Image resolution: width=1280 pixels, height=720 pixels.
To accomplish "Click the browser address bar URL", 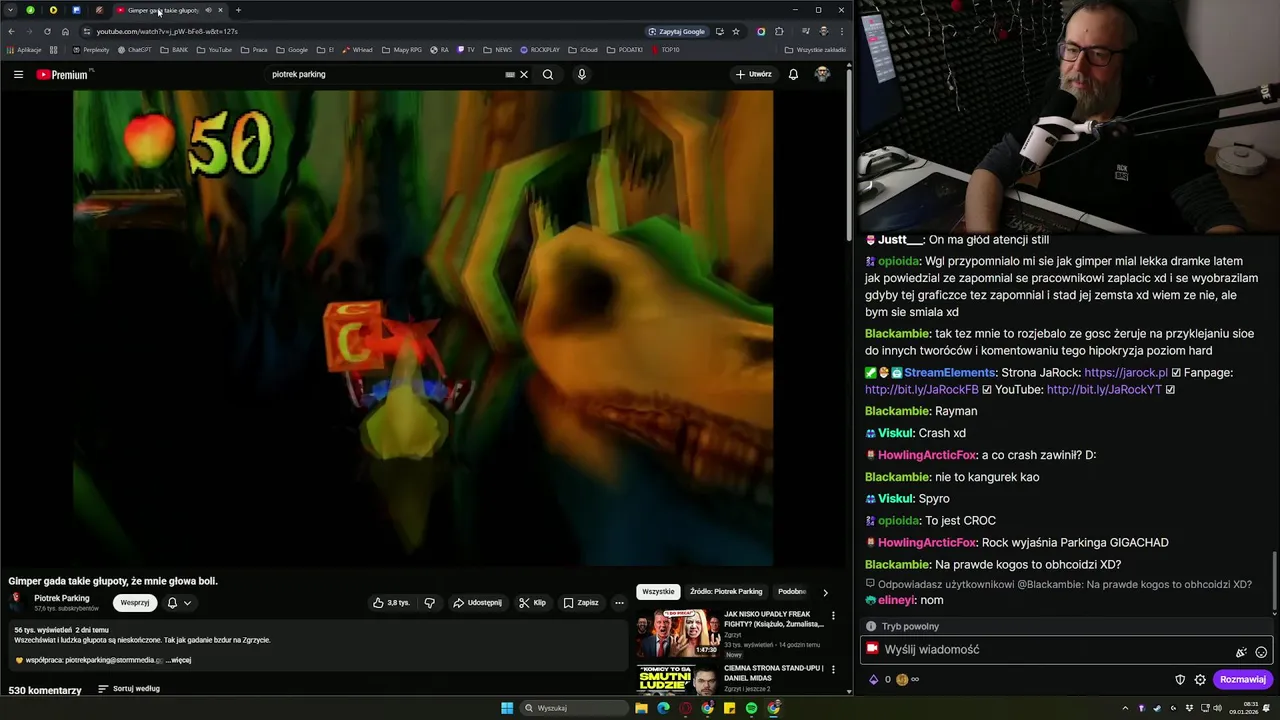I will pyautogui.click(x=168, y=31).
